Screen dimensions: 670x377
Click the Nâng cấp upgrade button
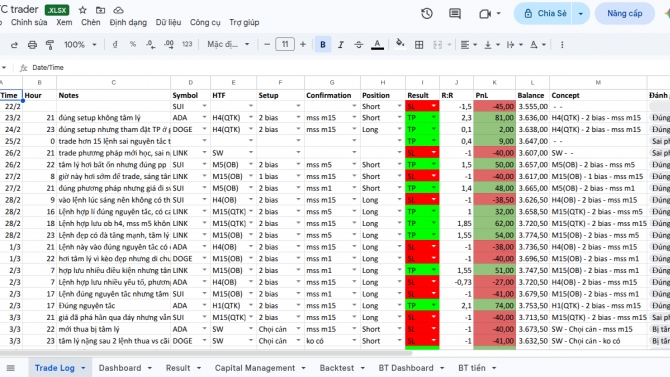pos(625,13)
